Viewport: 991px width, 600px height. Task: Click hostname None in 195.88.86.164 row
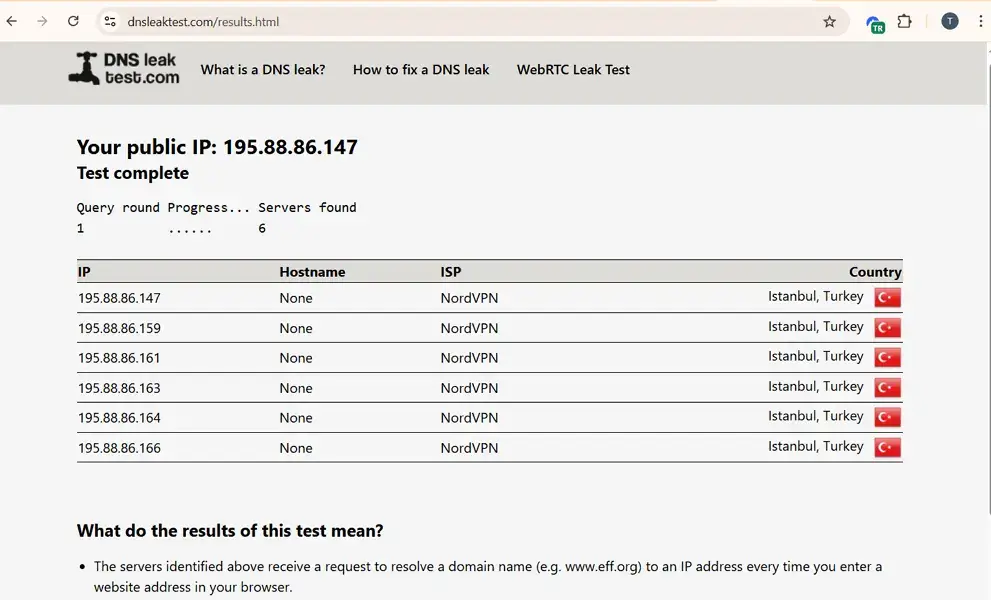coord(296,418)
